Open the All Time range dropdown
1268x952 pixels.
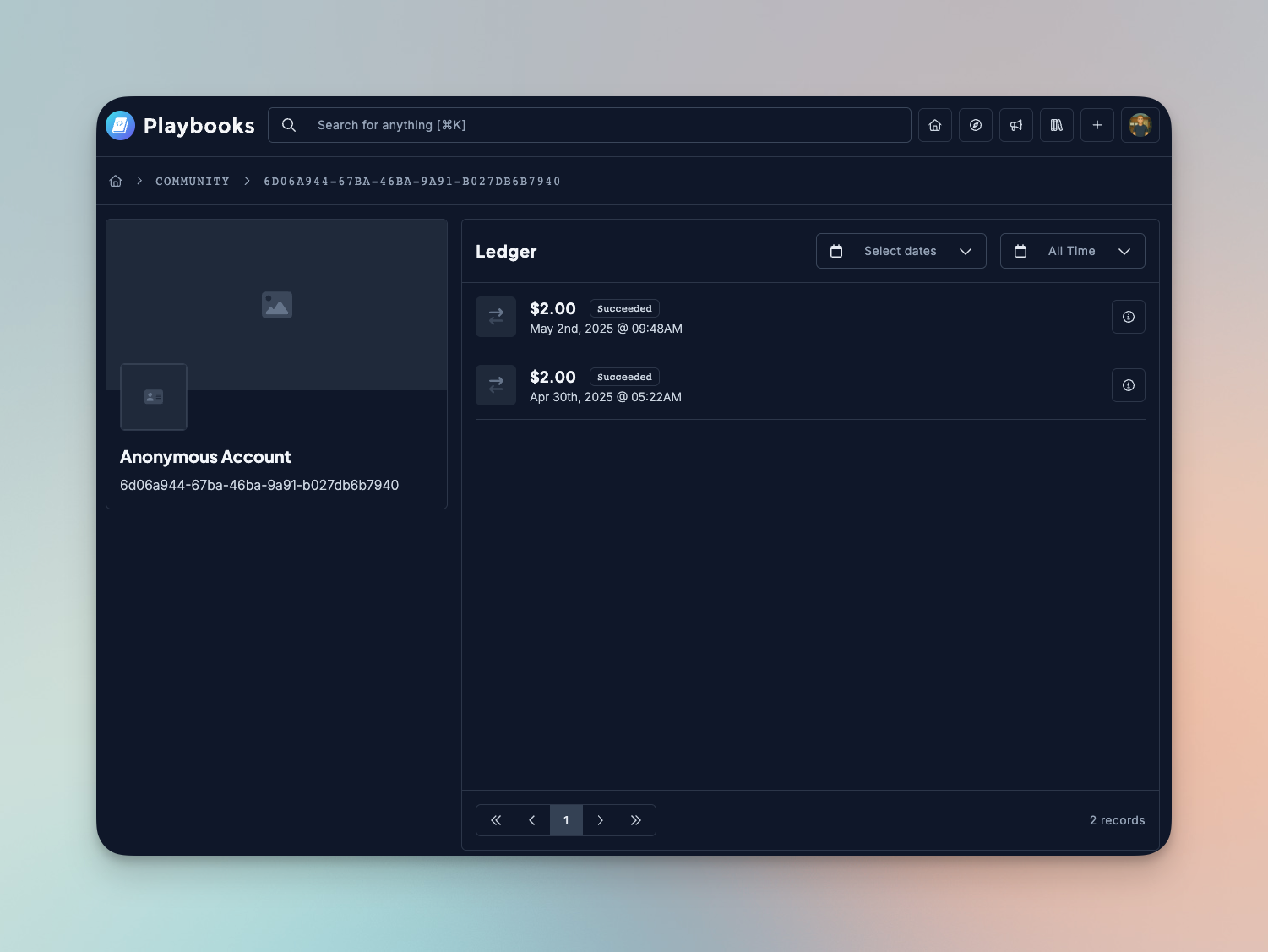pyautogui.click(x=1073, y=251)
